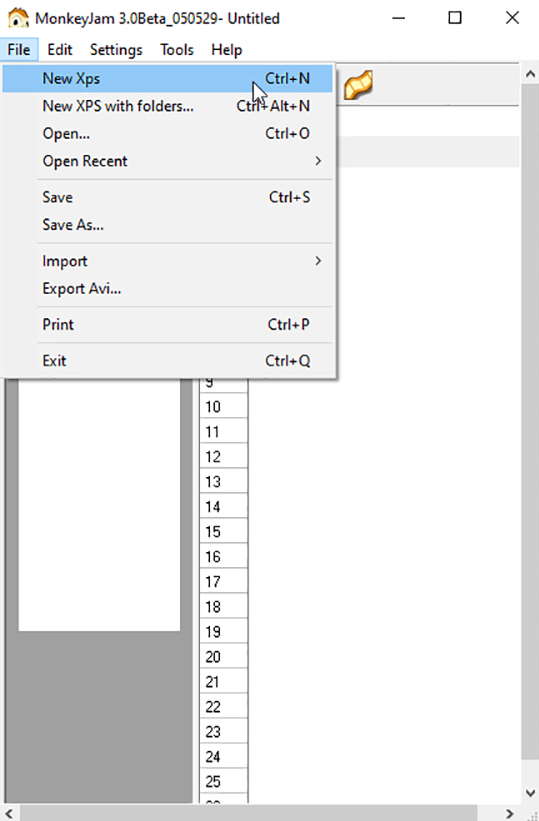Click Open... in the File menu
The height and width of the screenshot is (821, 539).
tap(167, 134)
